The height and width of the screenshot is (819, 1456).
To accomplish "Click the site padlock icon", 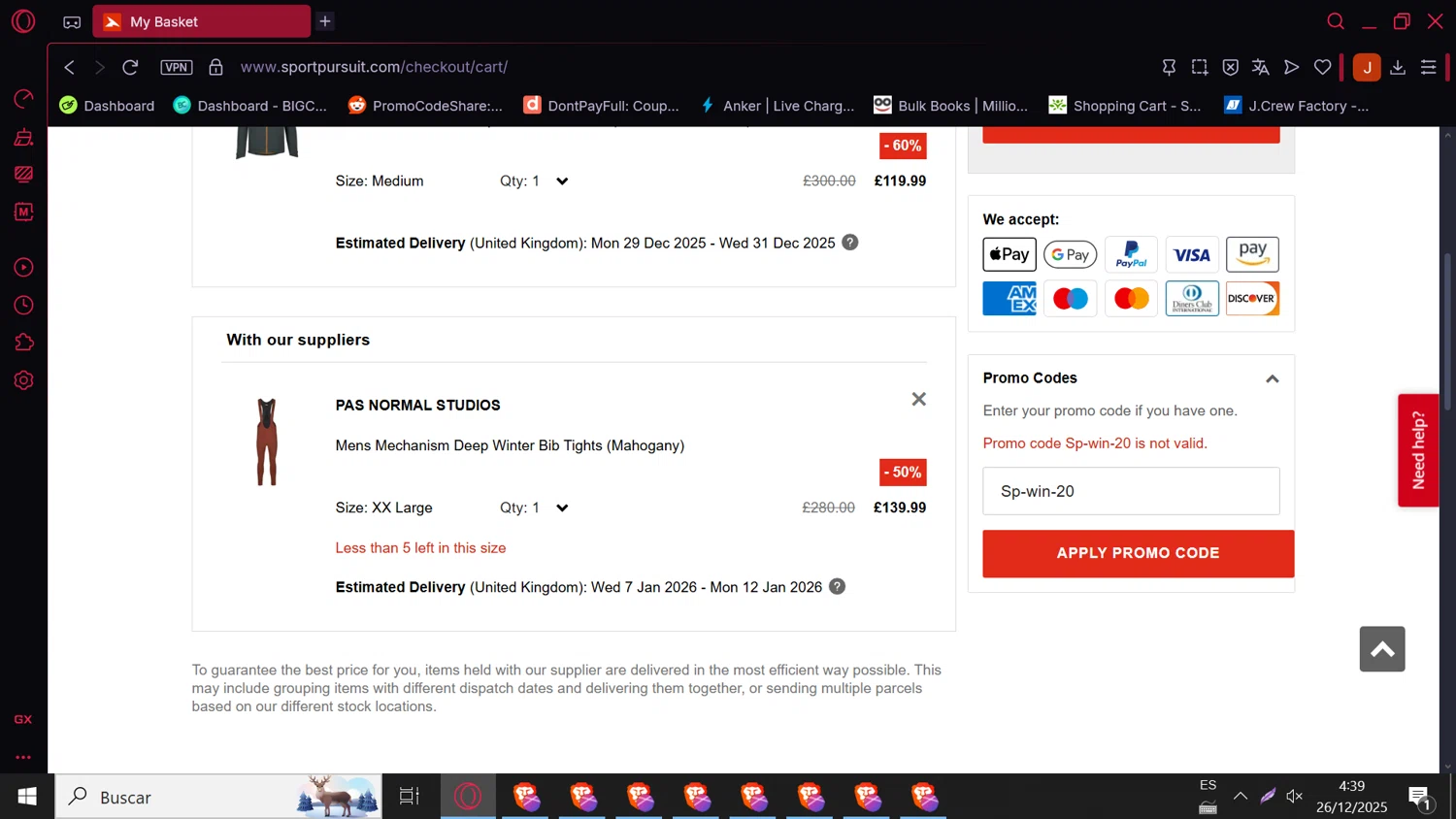I will pos(215,67).
